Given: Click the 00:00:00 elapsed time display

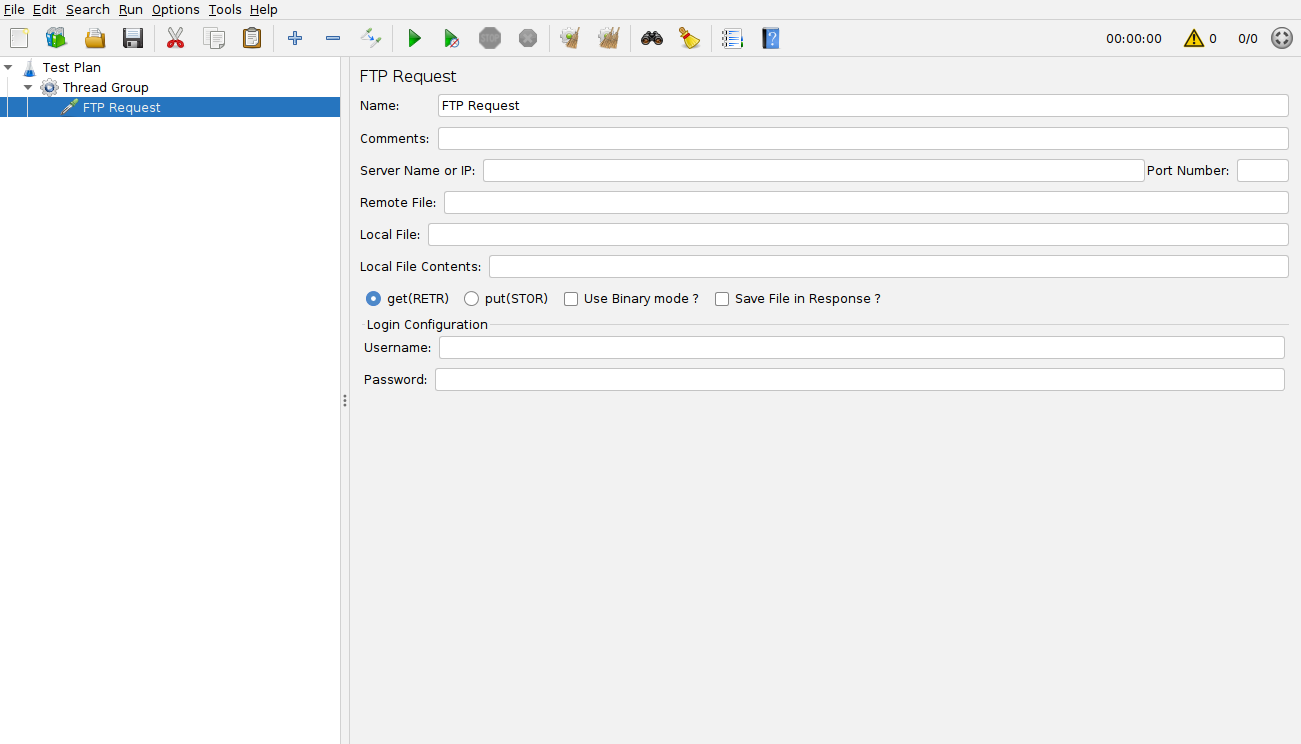Looking at the screenshot, I should click(x=1134, y=38).
